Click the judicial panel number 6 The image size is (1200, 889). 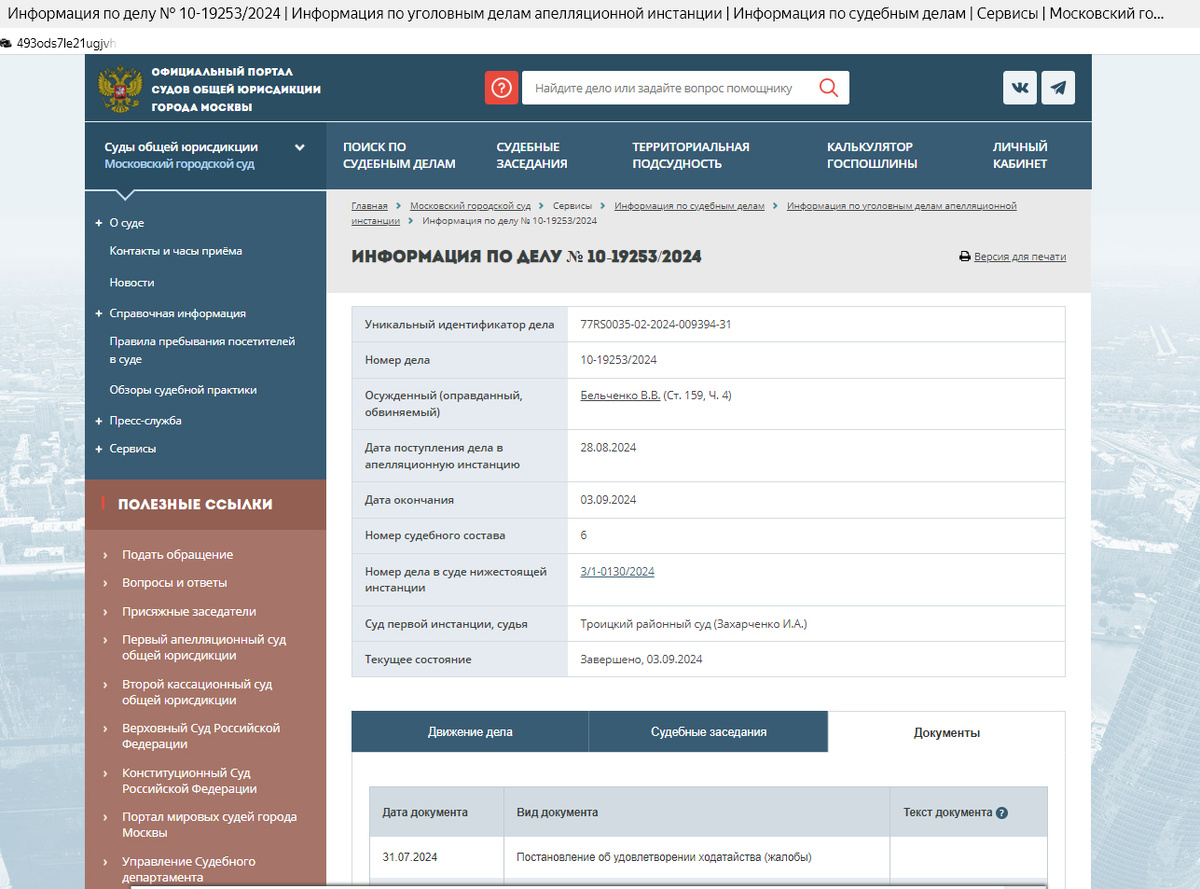pyautogui.click(x=583, y=536)
